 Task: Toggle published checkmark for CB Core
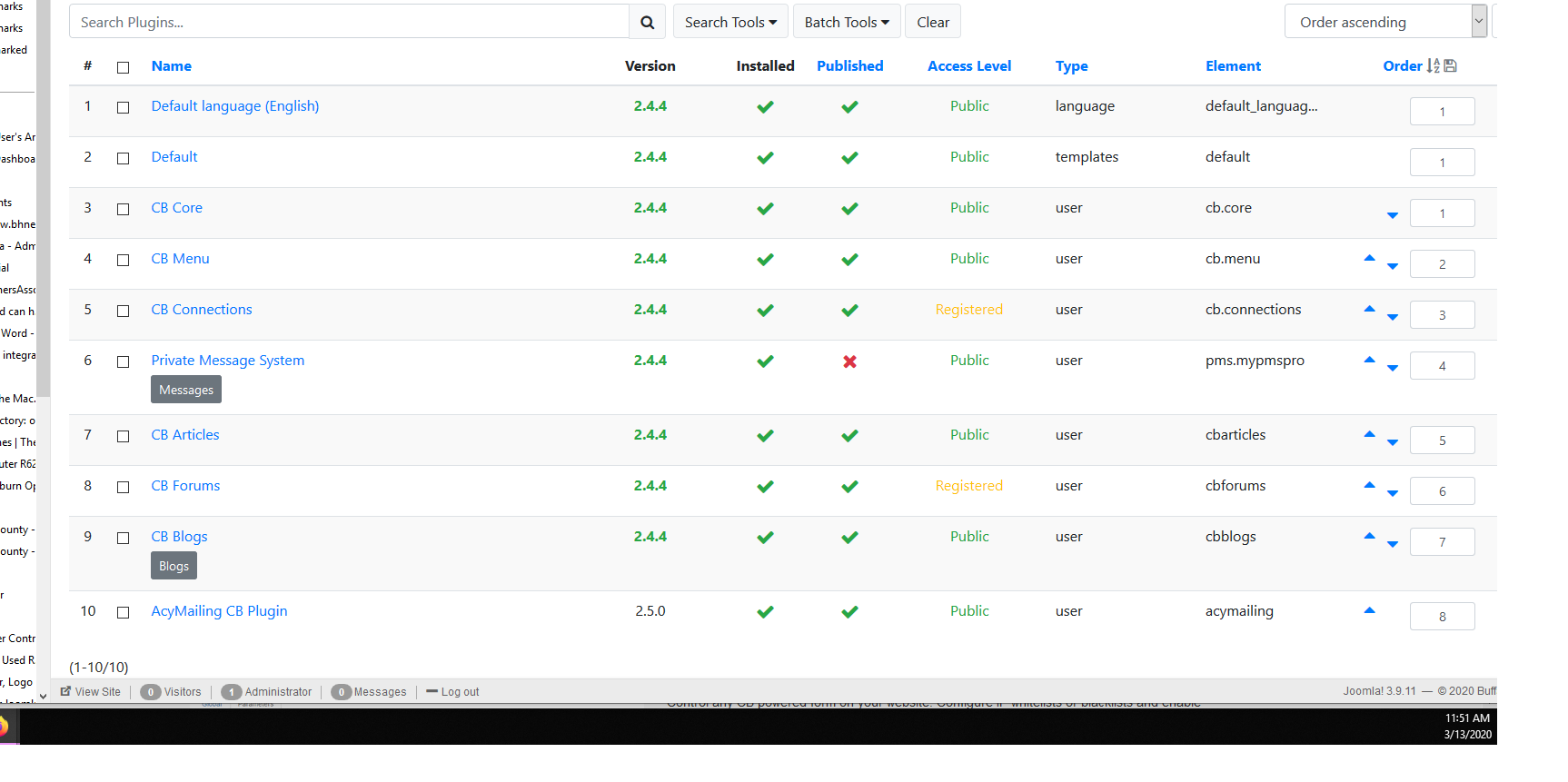849,209
